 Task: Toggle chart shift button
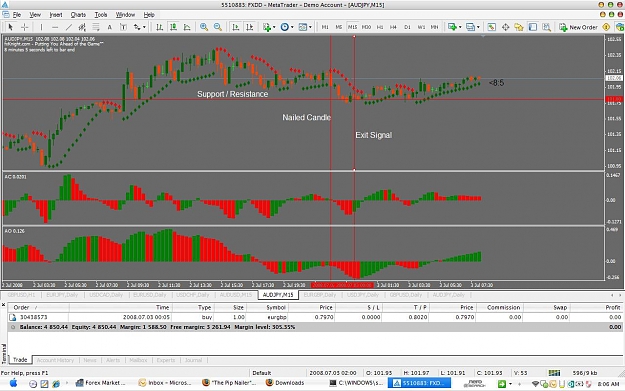click(x=250, y=27)
